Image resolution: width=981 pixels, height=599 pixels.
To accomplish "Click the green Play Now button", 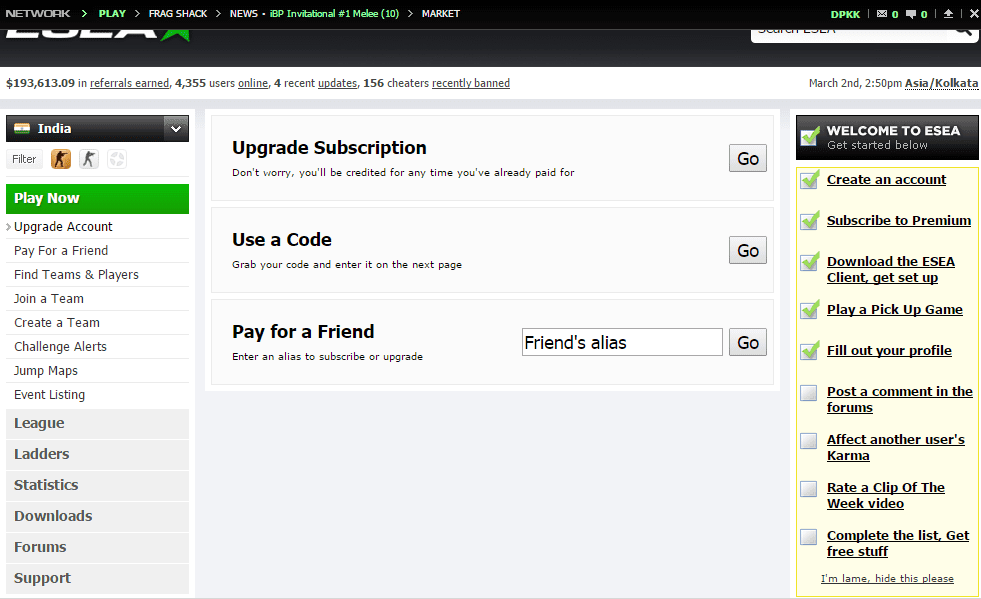I will [97, 198].
